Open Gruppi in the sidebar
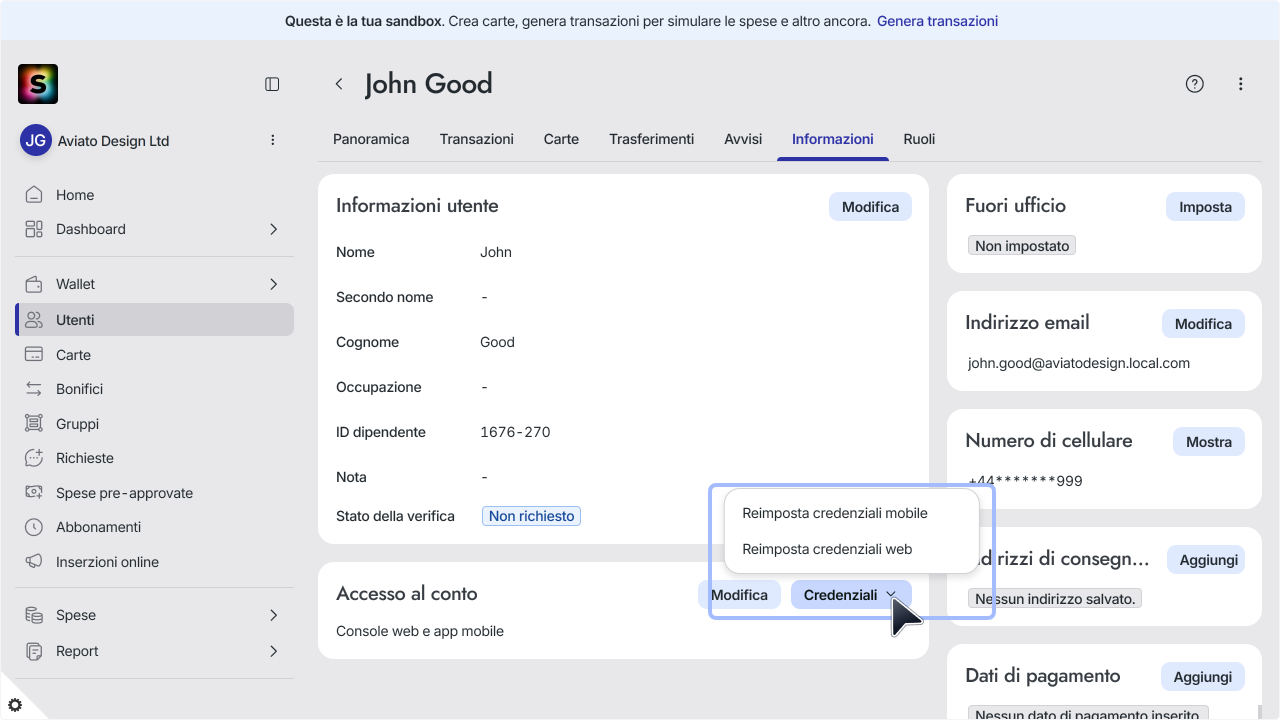This screenshot has height=720, width=1280. (155, 424)
